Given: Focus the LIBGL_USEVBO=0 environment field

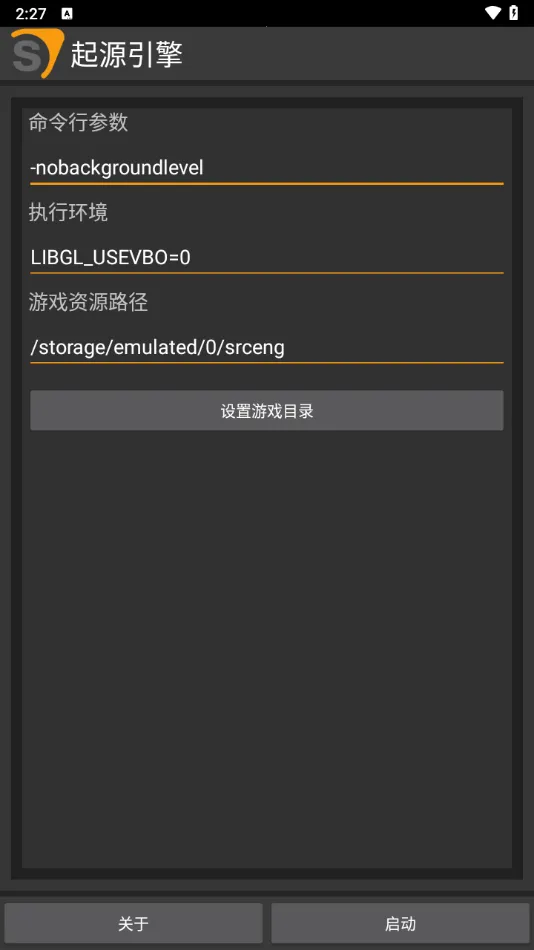Looking at the screenshot, I should click(267, 257).
